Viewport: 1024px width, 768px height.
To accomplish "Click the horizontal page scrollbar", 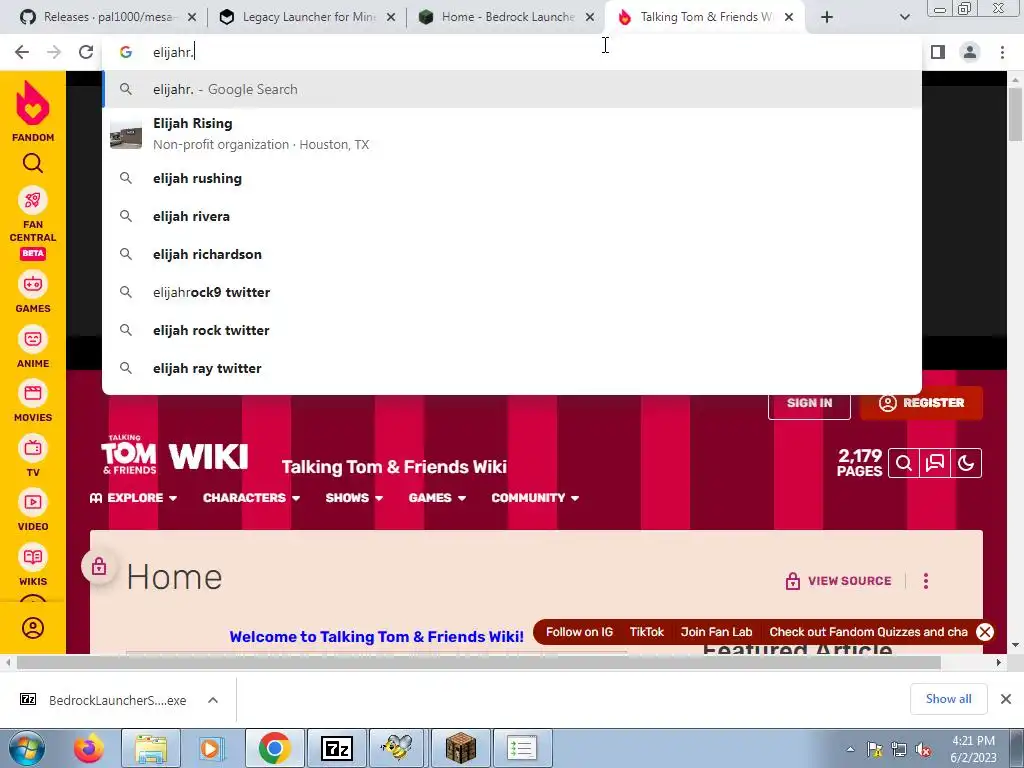I will click(x=479, y=663).
